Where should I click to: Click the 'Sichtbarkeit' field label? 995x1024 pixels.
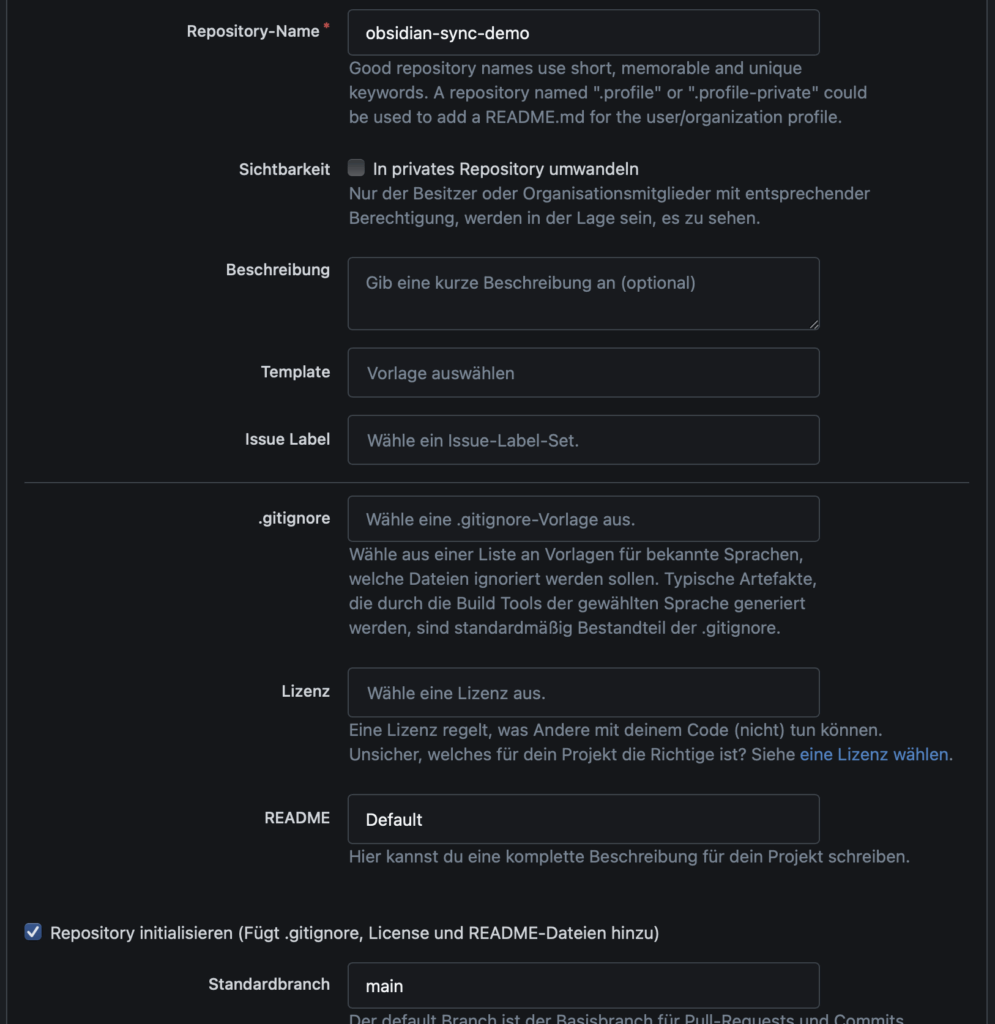pos(284,169)
